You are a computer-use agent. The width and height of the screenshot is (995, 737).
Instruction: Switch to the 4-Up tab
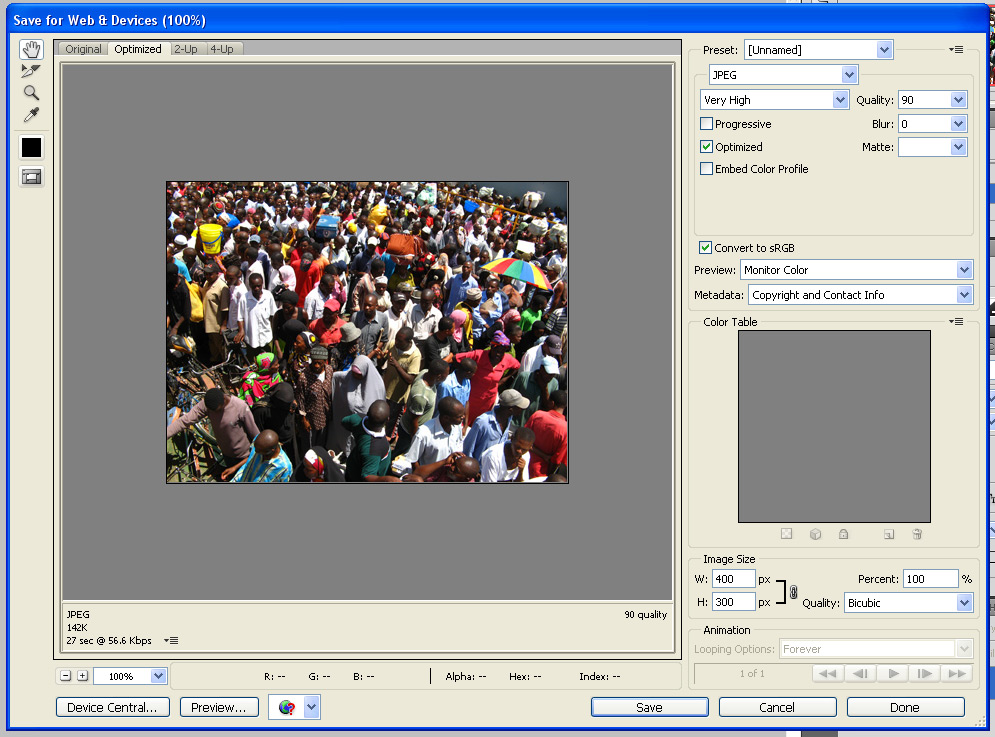tap(222, 49)
